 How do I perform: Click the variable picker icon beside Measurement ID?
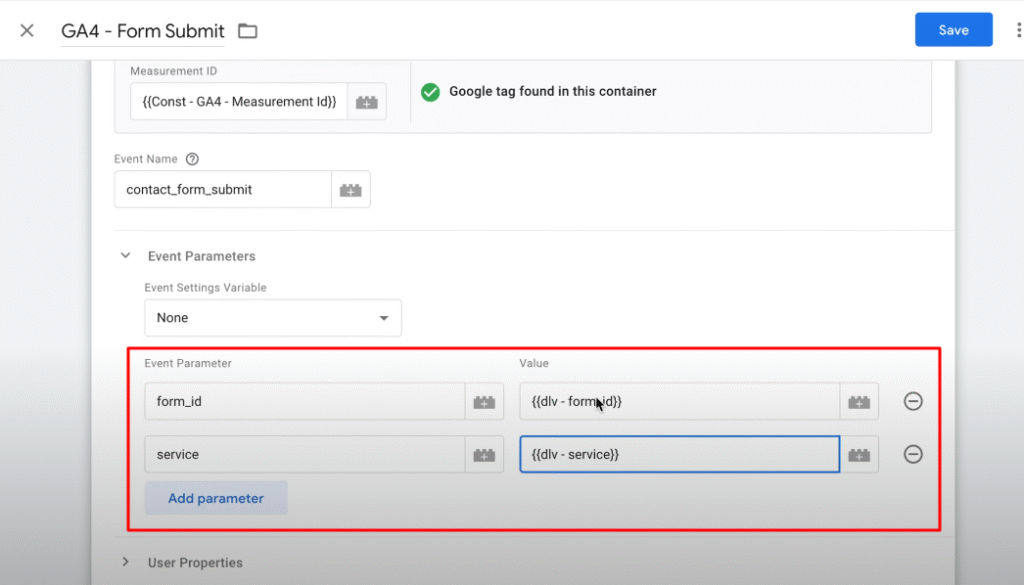[367, 102]
